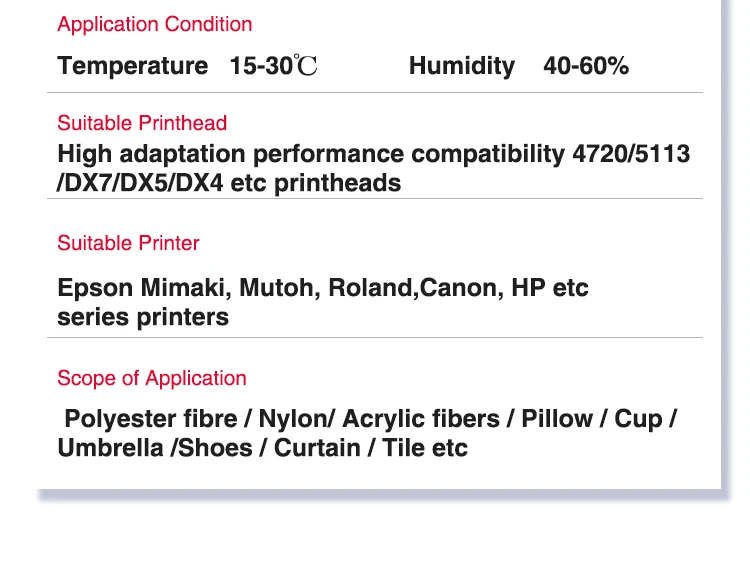Select the Humidity label

pyautogui.click(x=461, y=66)
